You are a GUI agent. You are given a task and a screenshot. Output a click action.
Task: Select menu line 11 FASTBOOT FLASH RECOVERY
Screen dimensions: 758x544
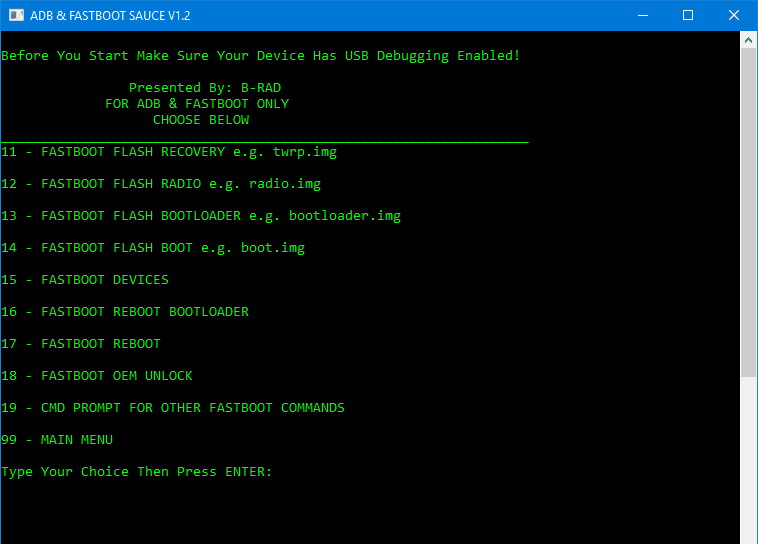(169, 152)
